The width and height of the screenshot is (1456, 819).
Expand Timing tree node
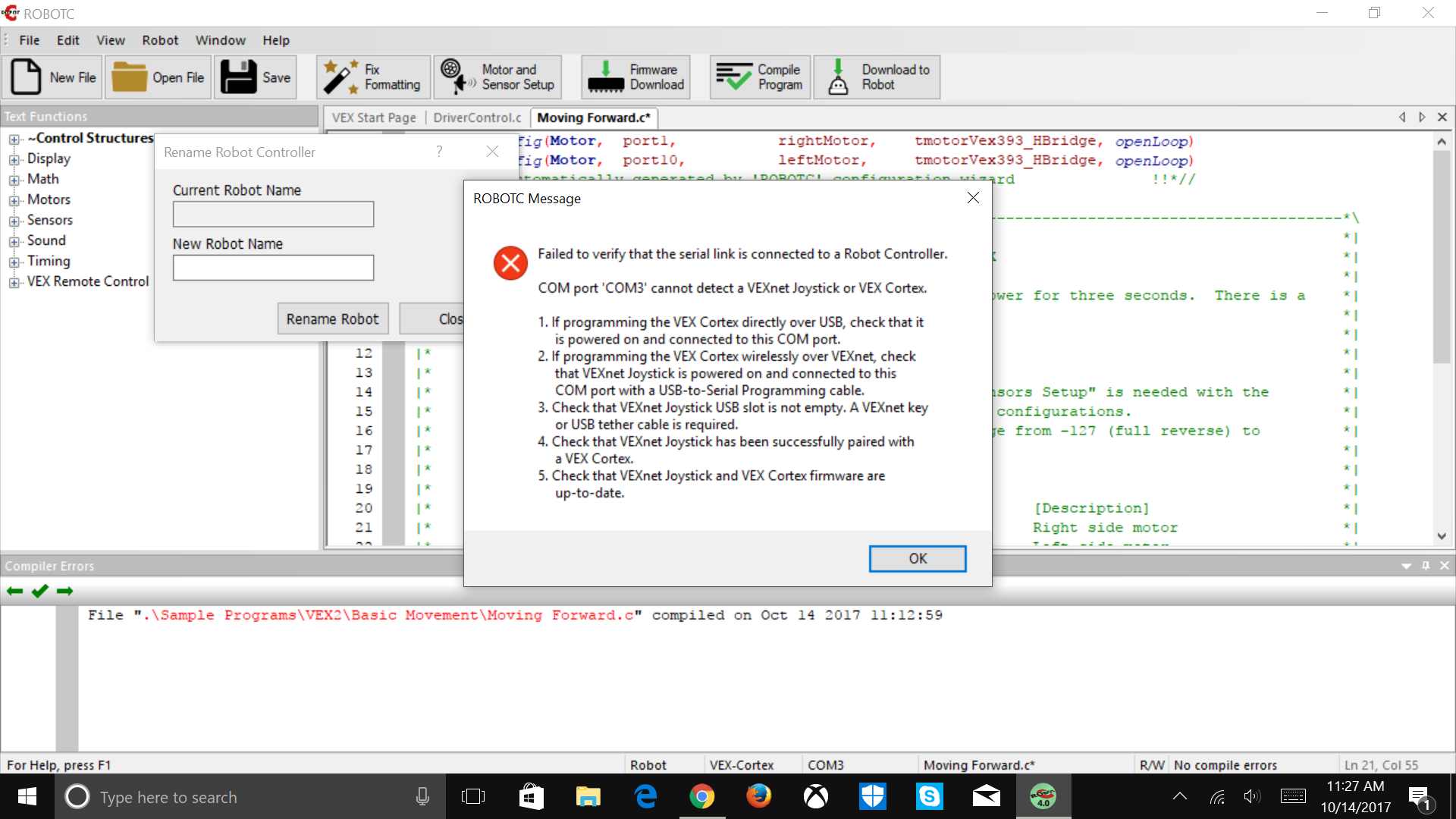pos(14,262)
